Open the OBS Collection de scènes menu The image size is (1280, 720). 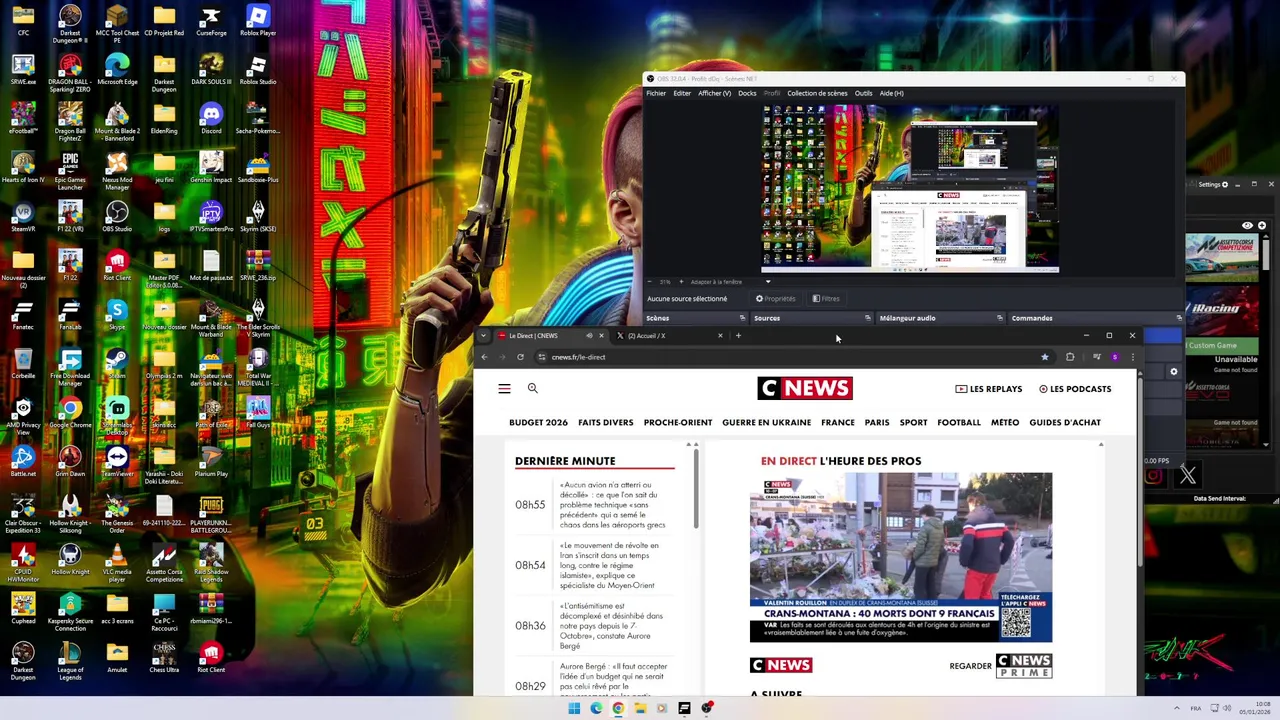pyautogui.click(x=817, y=93)
